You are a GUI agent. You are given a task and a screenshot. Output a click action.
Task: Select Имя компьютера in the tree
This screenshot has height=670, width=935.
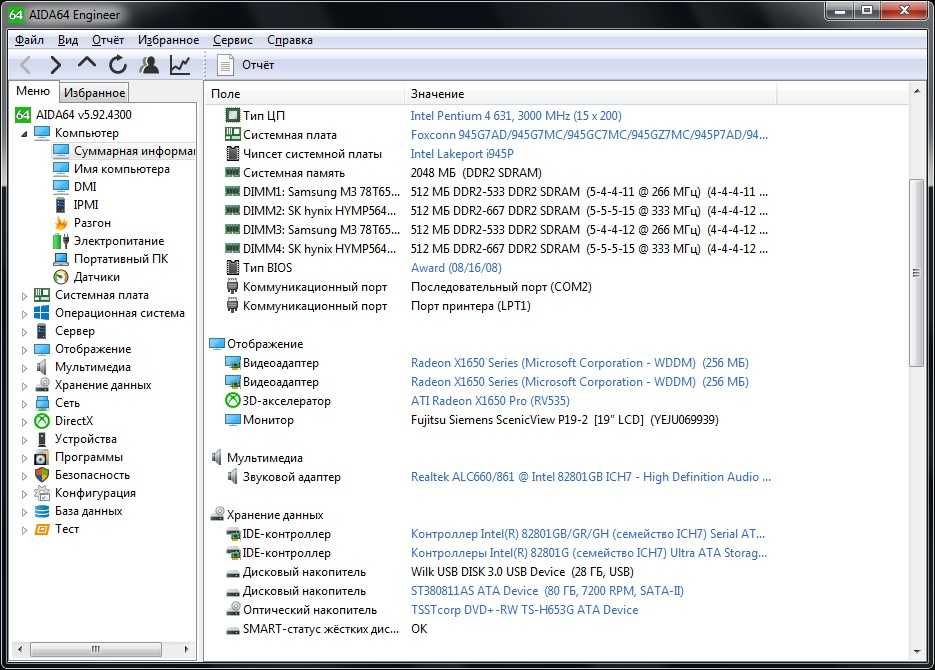coord(122,169)
